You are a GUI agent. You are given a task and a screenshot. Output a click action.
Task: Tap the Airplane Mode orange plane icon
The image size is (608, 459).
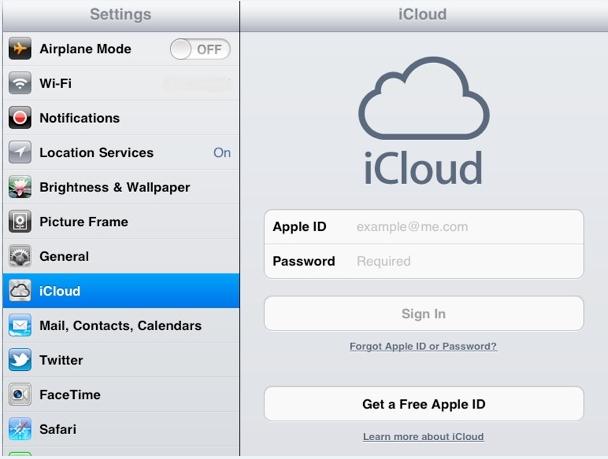[20, 49]
